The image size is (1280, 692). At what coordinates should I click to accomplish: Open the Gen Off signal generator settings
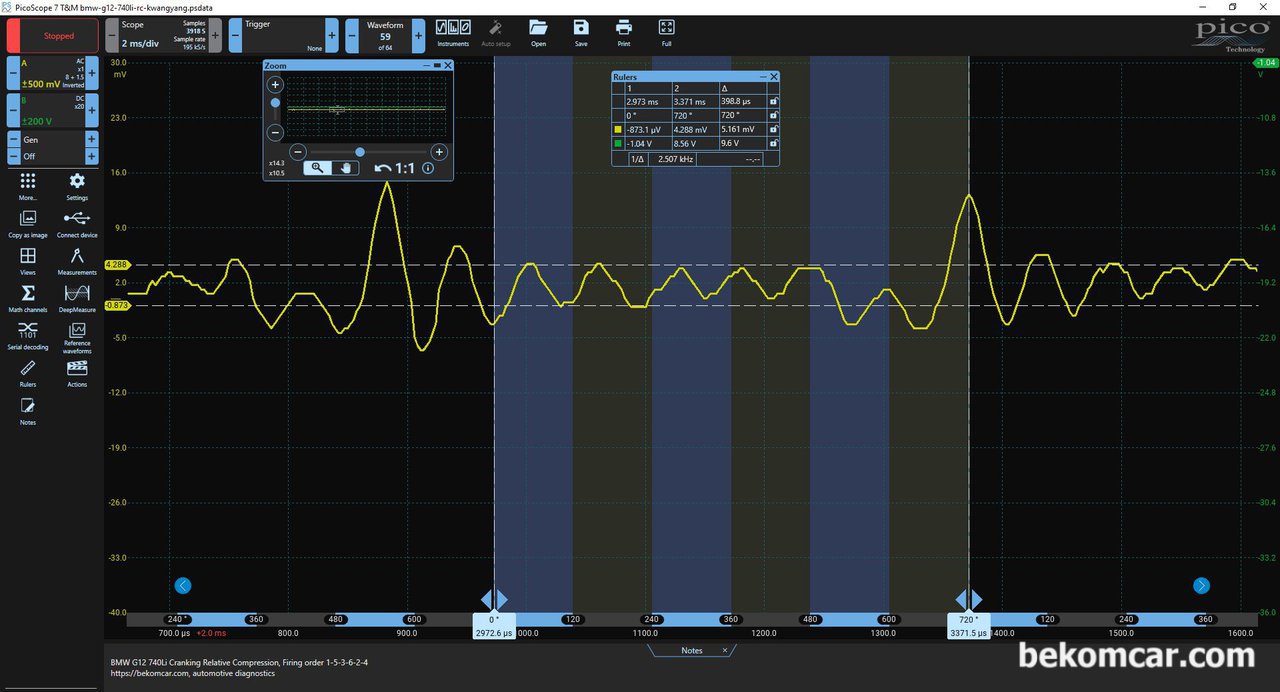click(53, 148)
